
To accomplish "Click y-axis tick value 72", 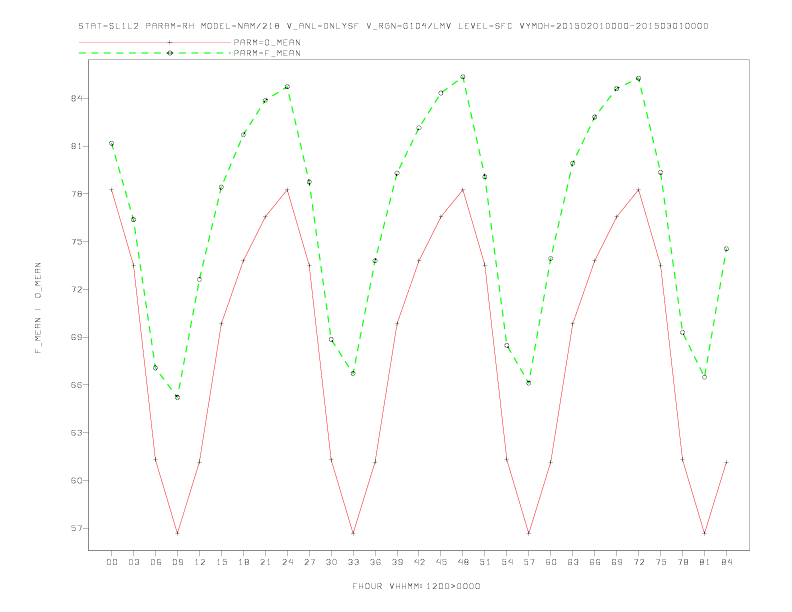I will point(77,289).
